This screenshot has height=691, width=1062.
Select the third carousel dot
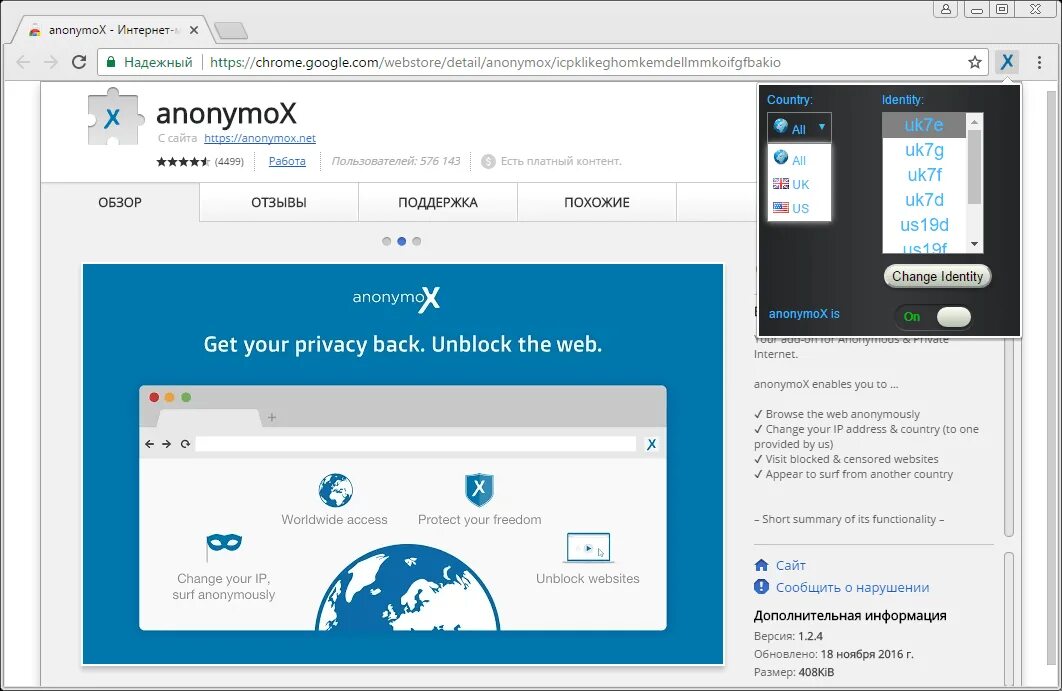click(417, 241)
